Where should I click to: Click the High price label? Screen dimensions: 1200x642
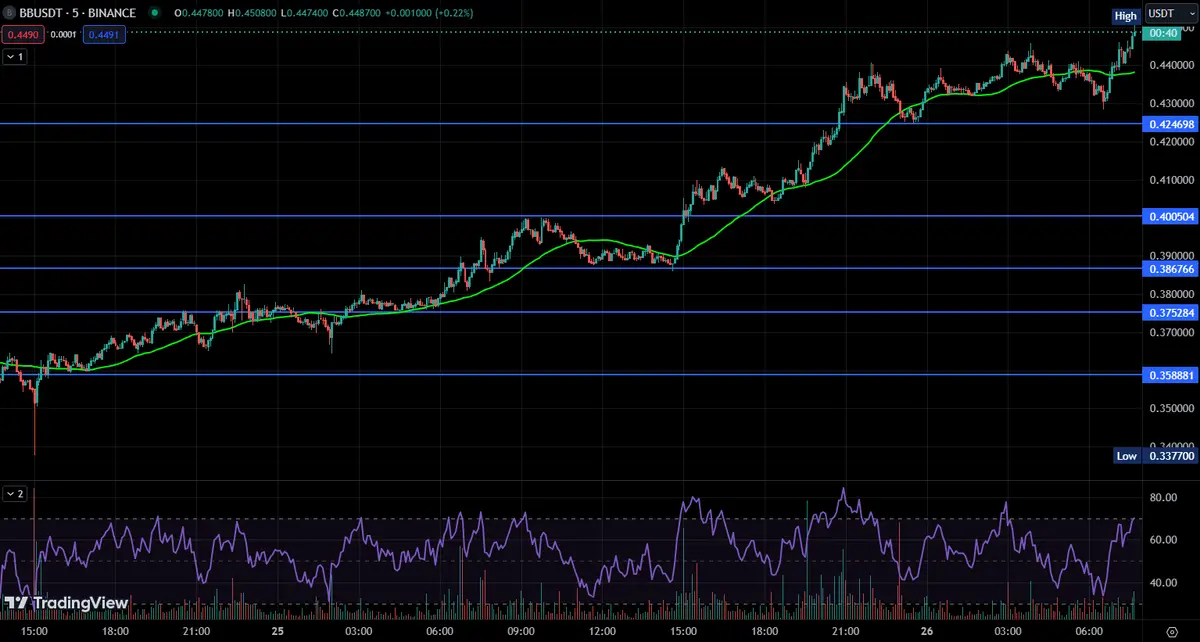[1126, 16]
